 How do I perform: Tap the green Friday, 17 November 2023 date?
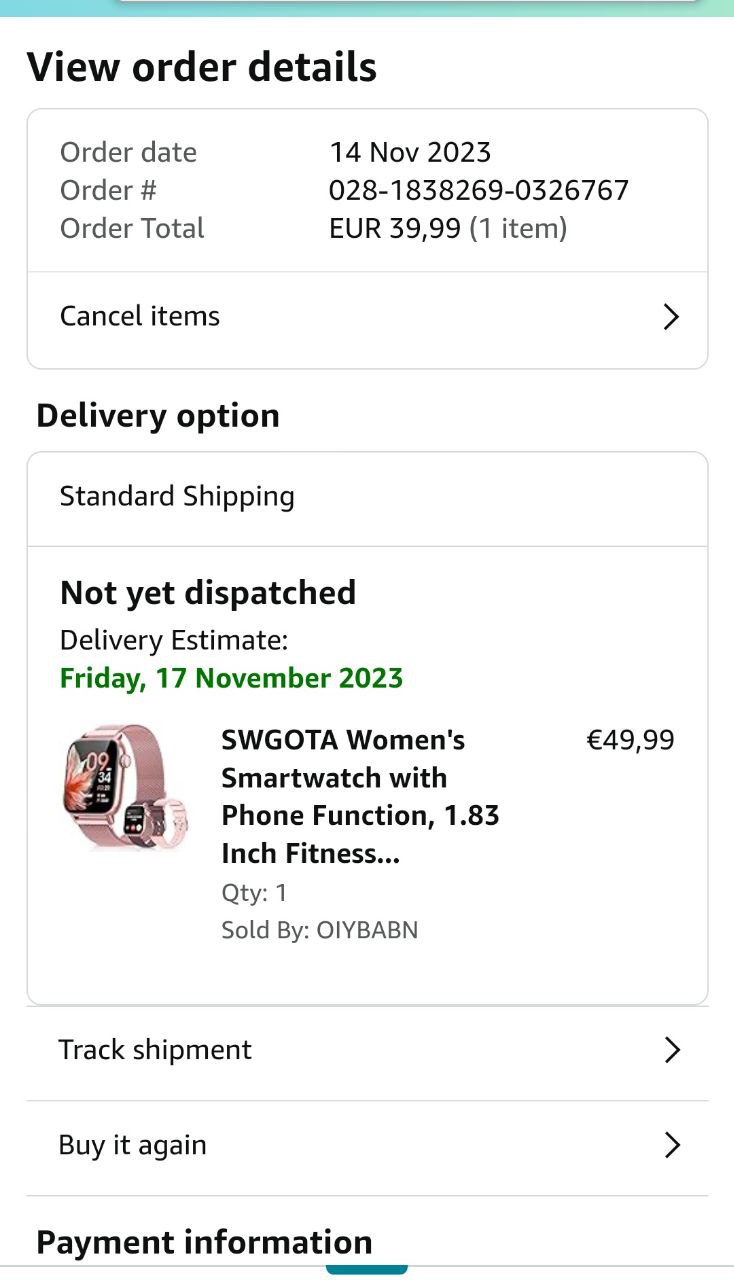pyautogui.click(x=231, y=678)
